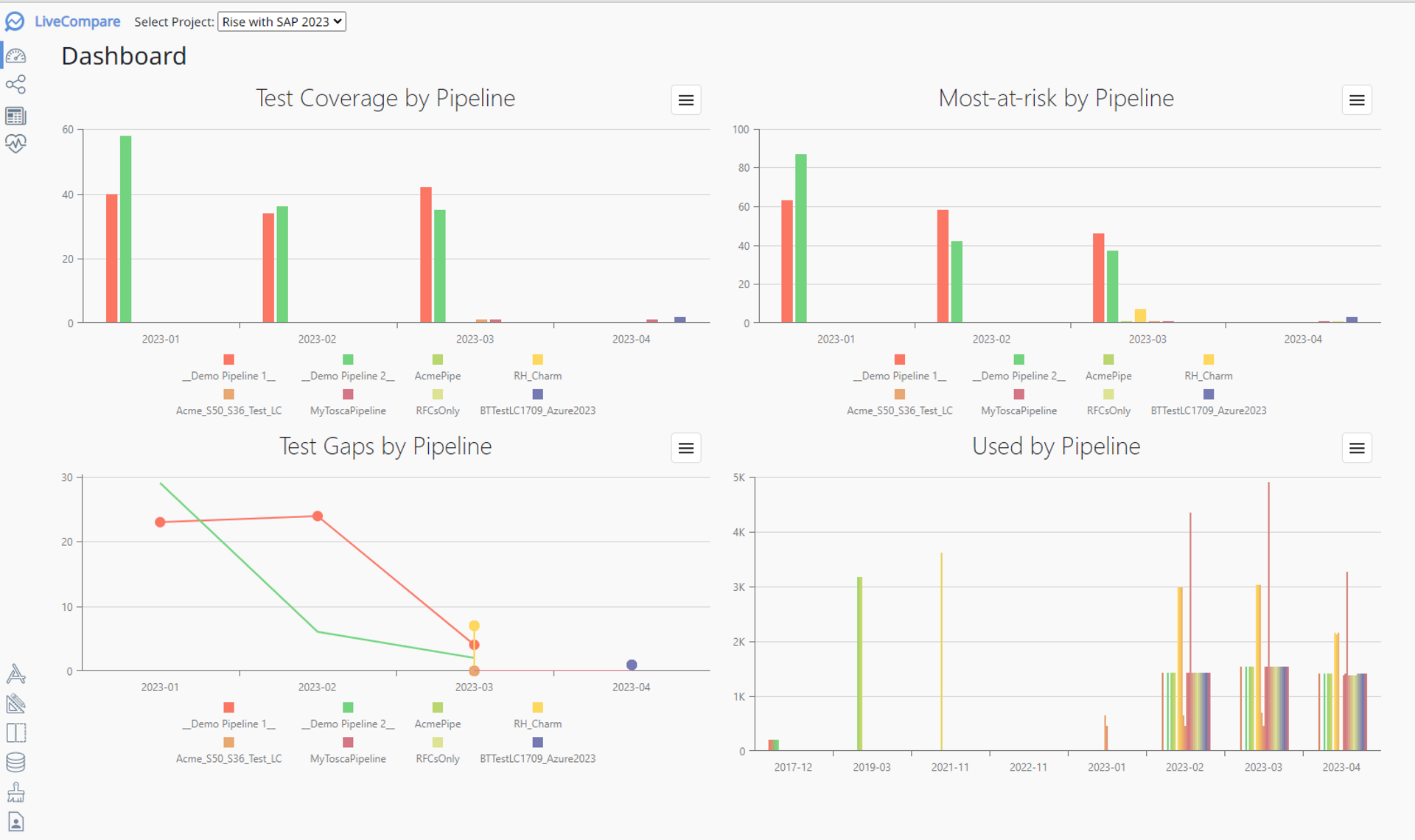This screenshot has width=1415, height=840.
Task: Open the Dashboard gauge icon in sidebar
Action: tap(15, 55)
